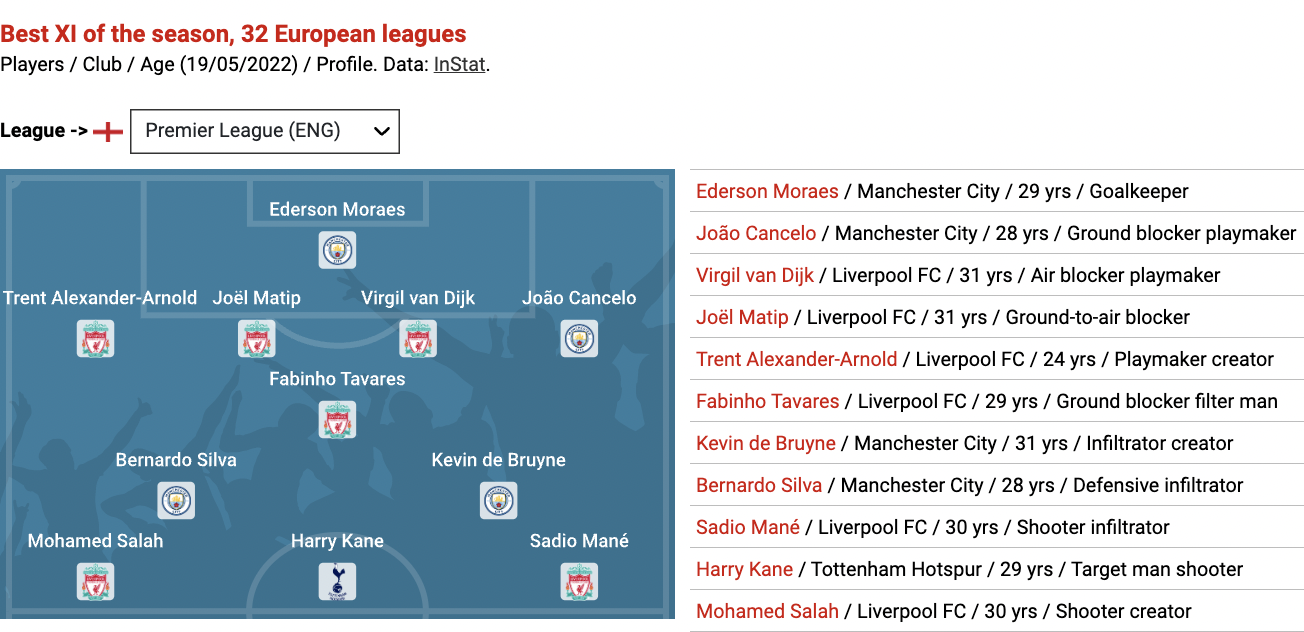Click Liverpool crest under Joël Matip
Screen dimensions: 1304x632
(x=257, y=338)
